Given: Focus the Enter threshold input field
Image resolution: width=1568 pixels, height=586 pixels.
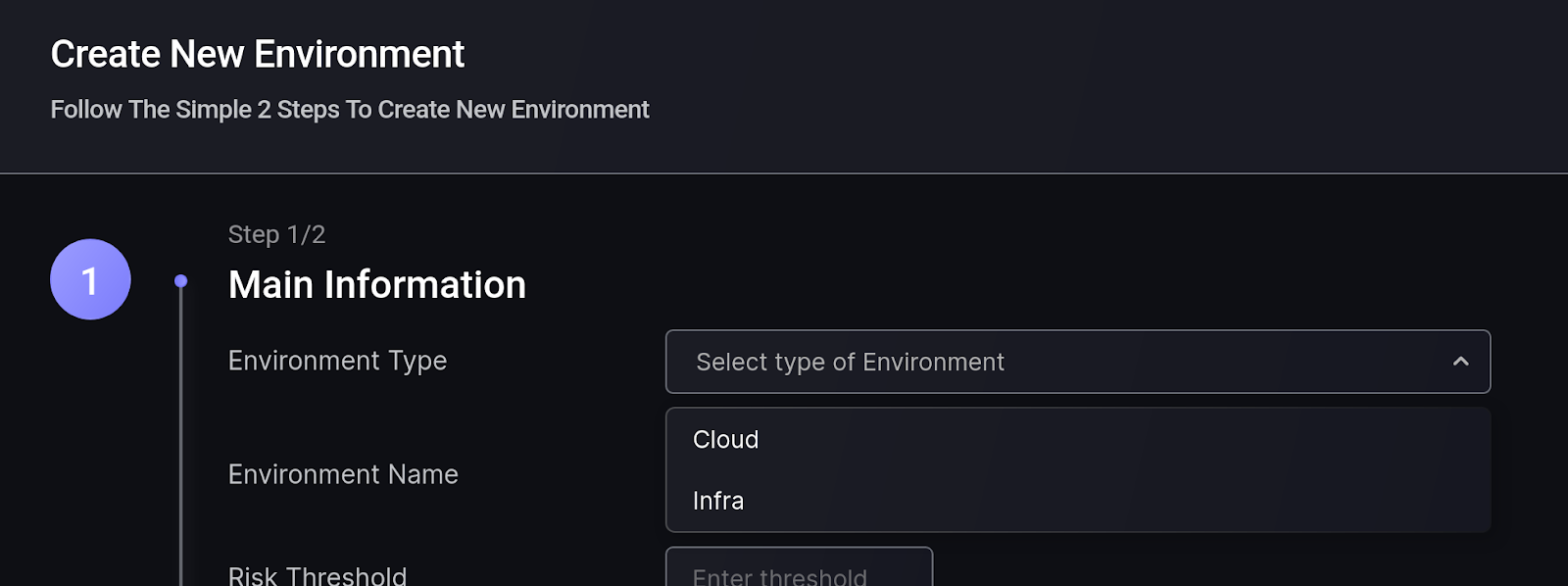Looking at the screenshot, I should [799, 571].
